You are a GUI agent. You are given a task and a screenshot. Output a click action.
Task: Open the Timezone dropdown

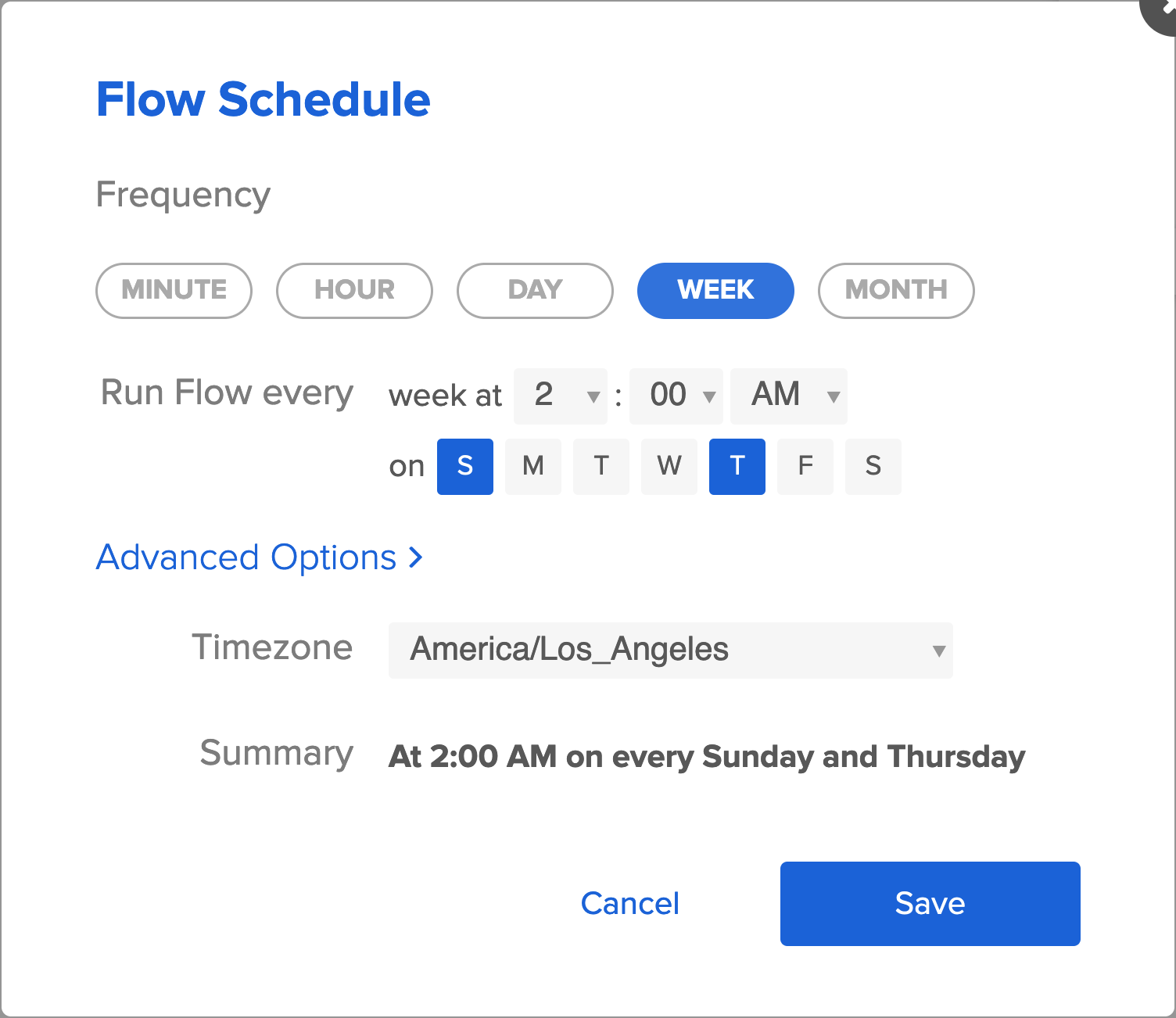(671, 650)
